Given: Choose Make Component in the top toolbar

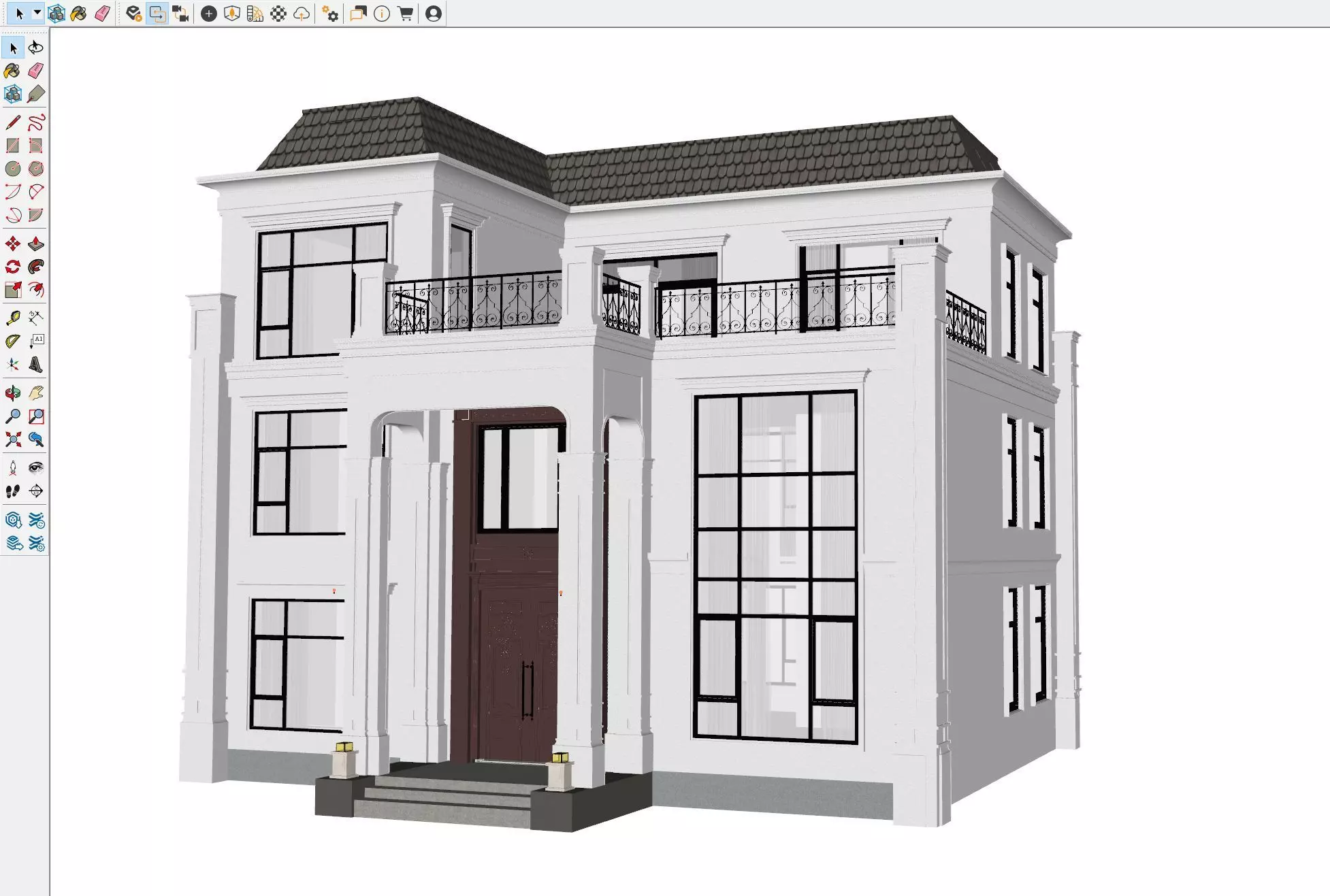Looking at the screenshot, I should click(56, 14).
